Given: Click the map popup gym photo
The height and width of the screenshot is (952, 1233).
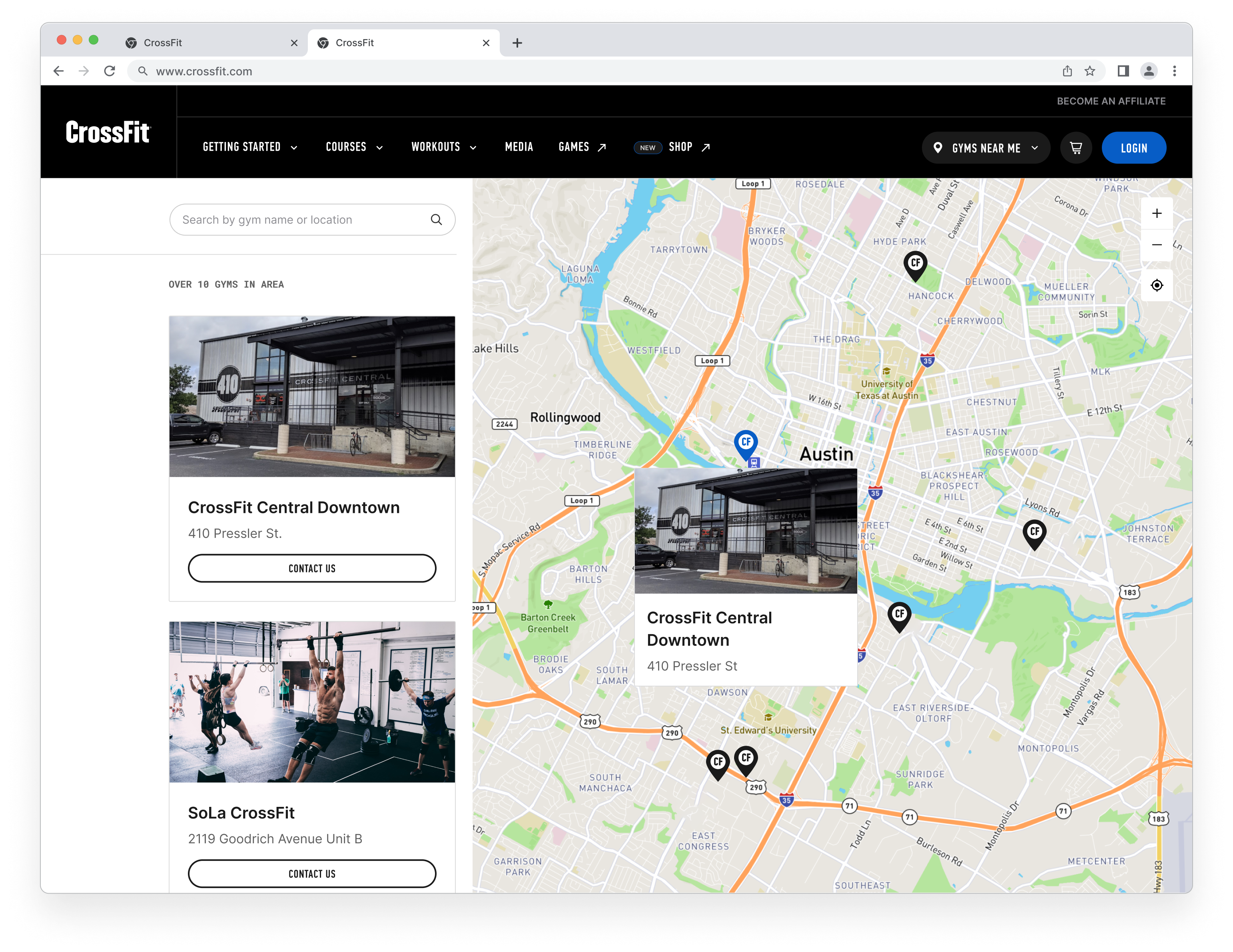Looking at the screenshot, I should [x=746, y=531].
